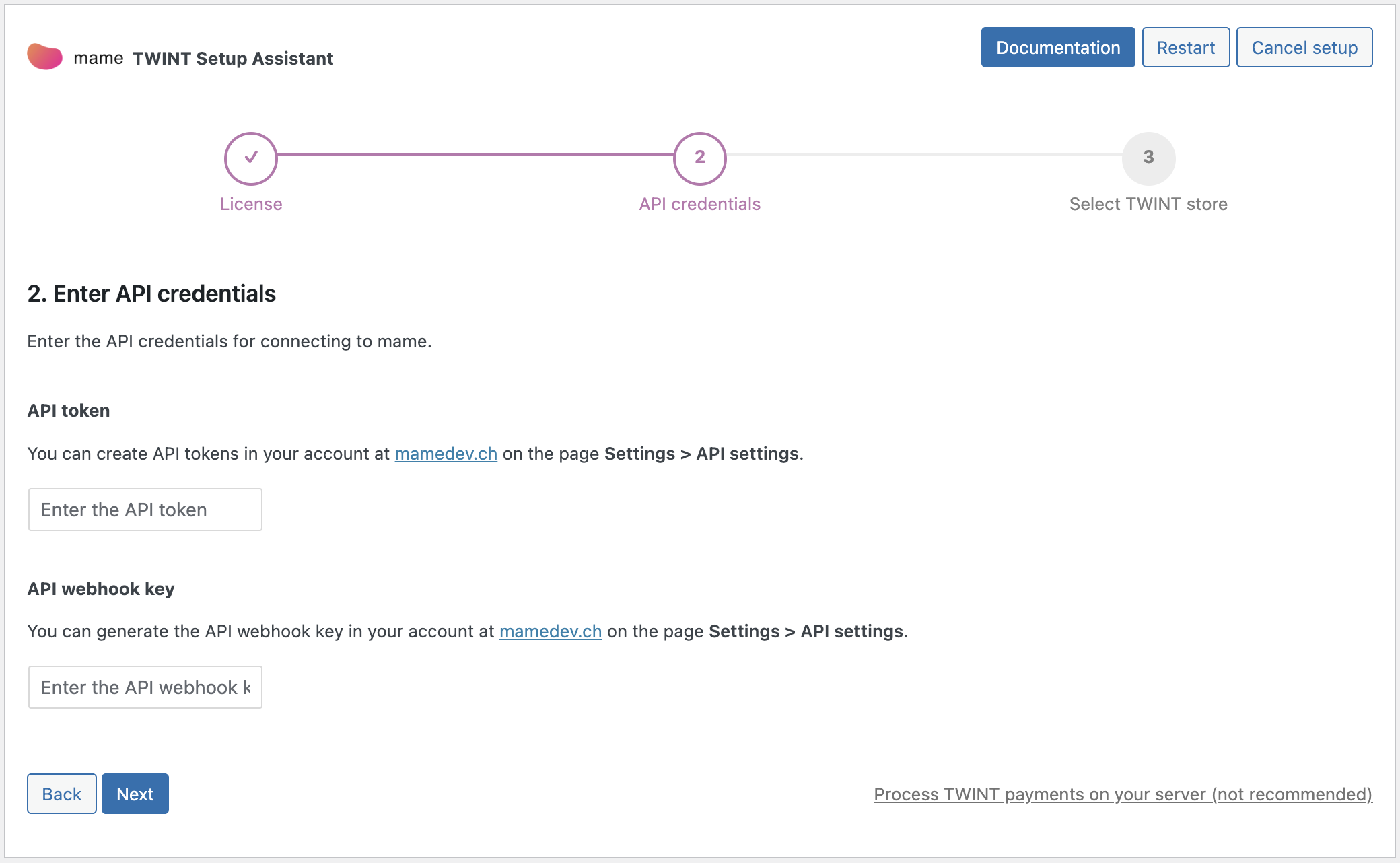Click the step 2 circle in the progress bar
Viewport: 1400px width, 863px height.
(x=699, y=158)
